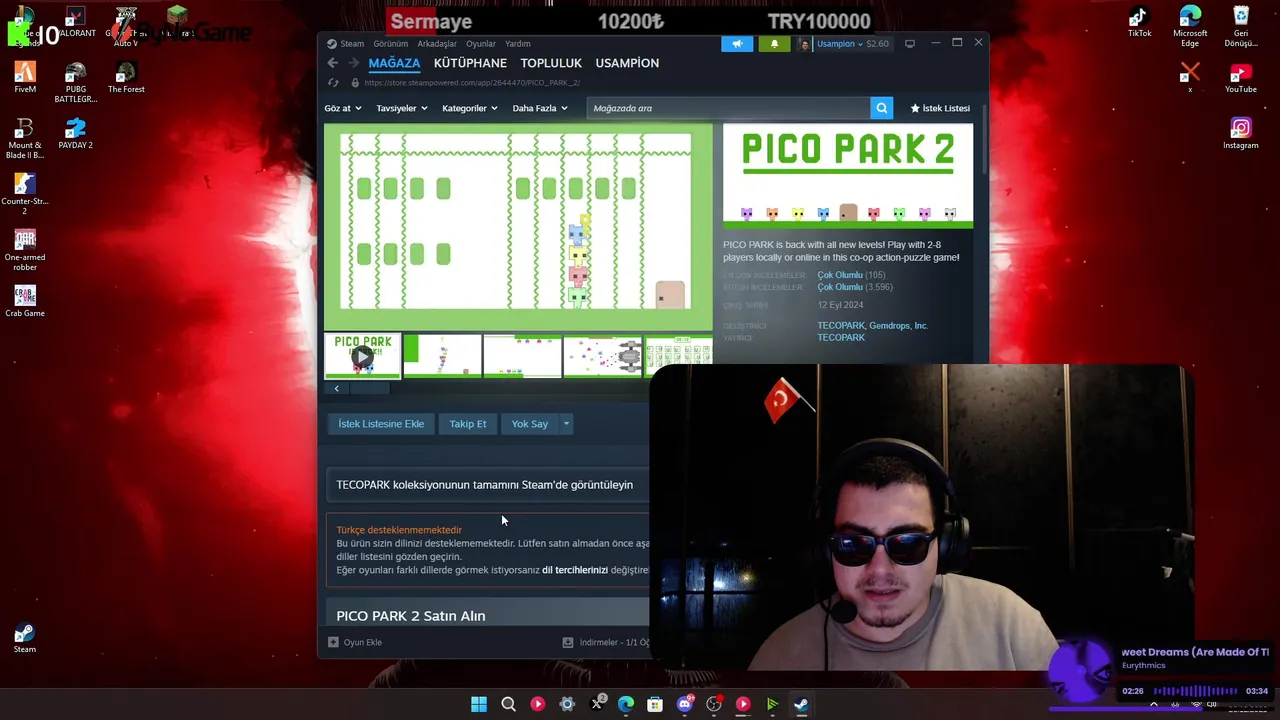Open İndirmeler downloads status
The image size is (1280, 720).
tap(608, 642)
